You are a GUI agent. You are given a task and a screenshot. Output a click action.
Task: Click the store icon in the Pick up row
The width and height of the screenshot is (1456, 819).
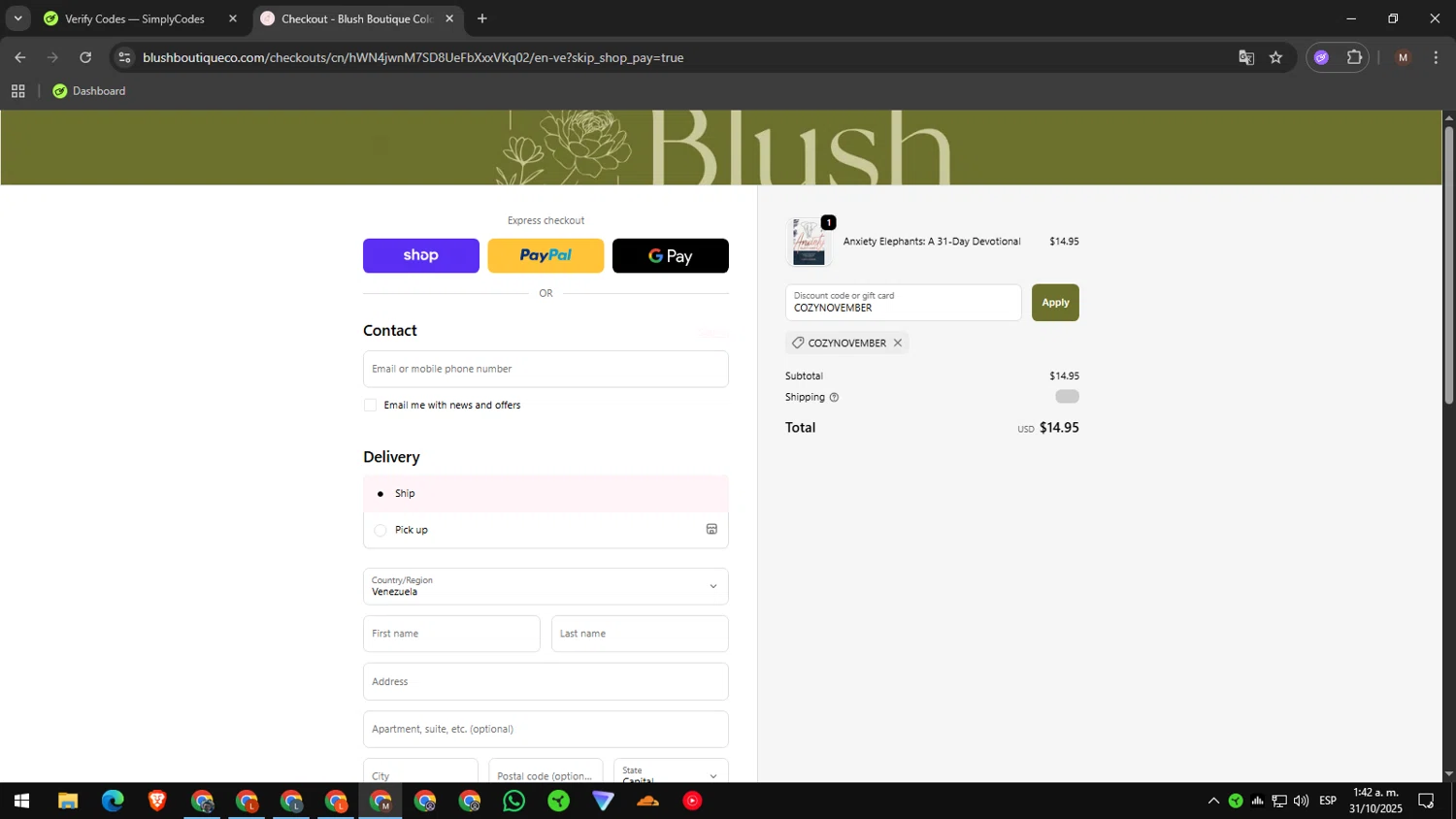point(711,530)
